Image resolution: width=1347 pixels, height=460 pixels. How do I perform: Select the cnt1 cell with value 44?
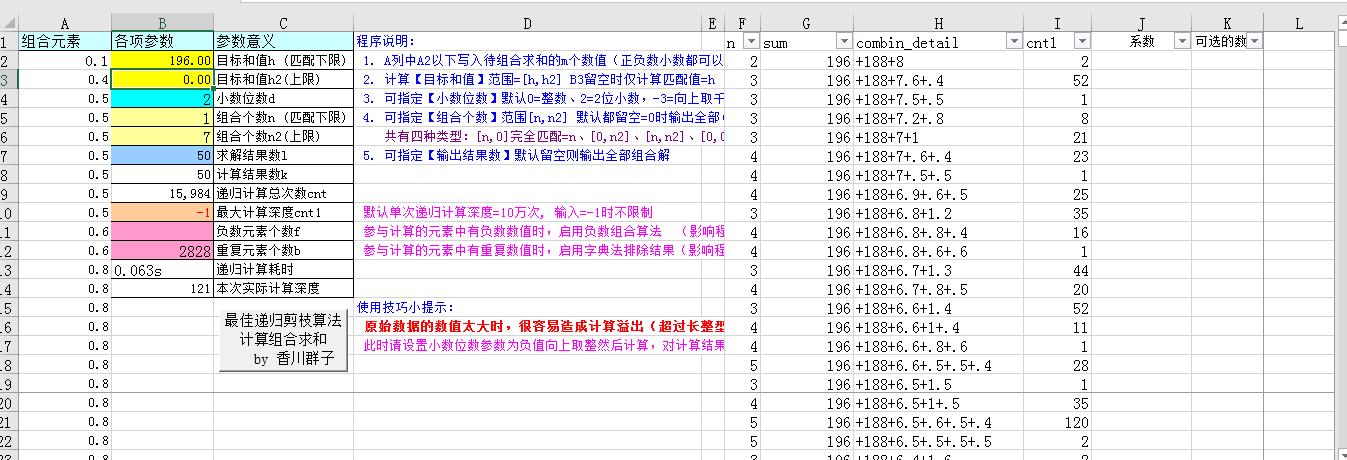(x=1058, y=269)
